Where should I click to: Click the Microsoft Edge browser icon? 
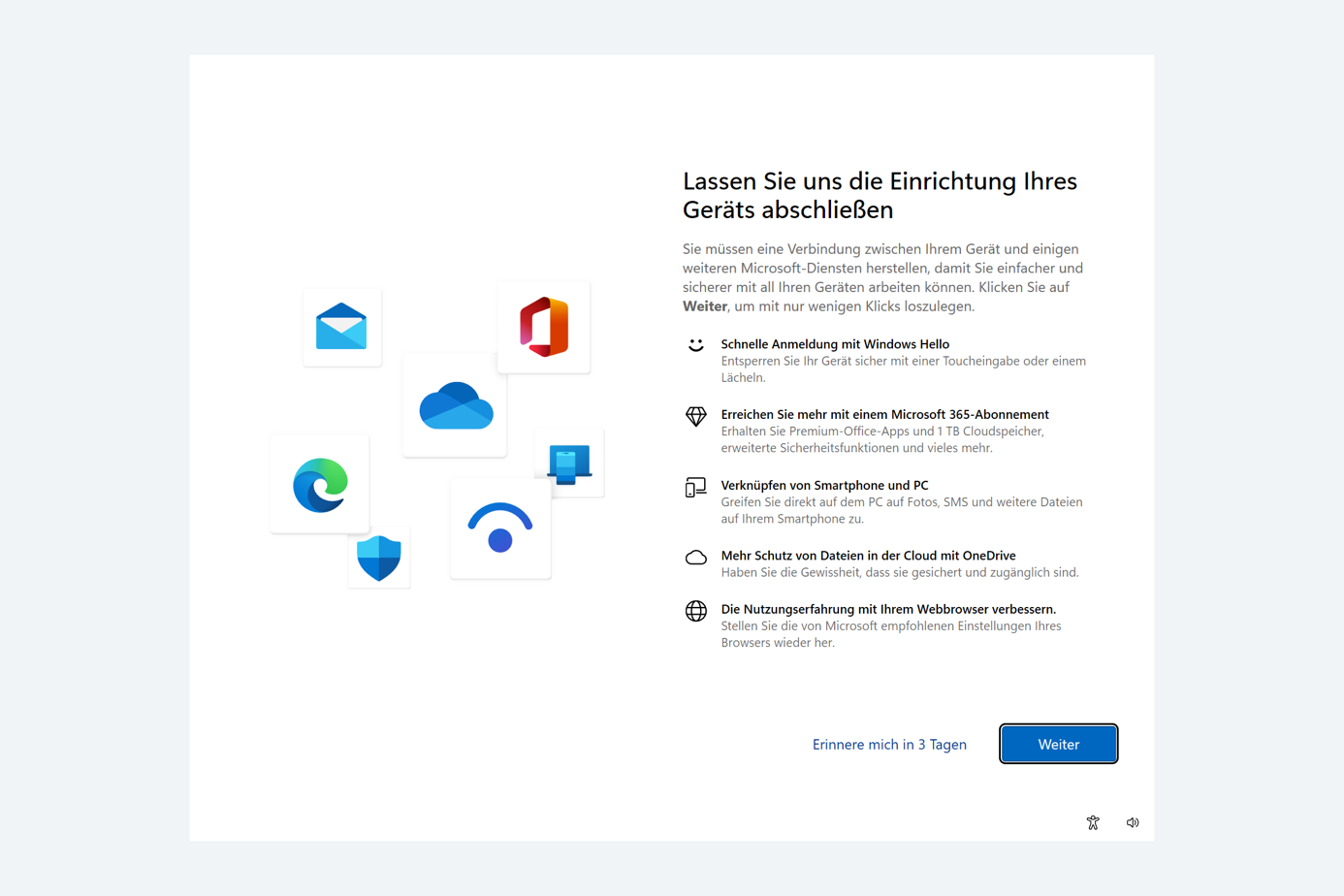tap(320, 484)
